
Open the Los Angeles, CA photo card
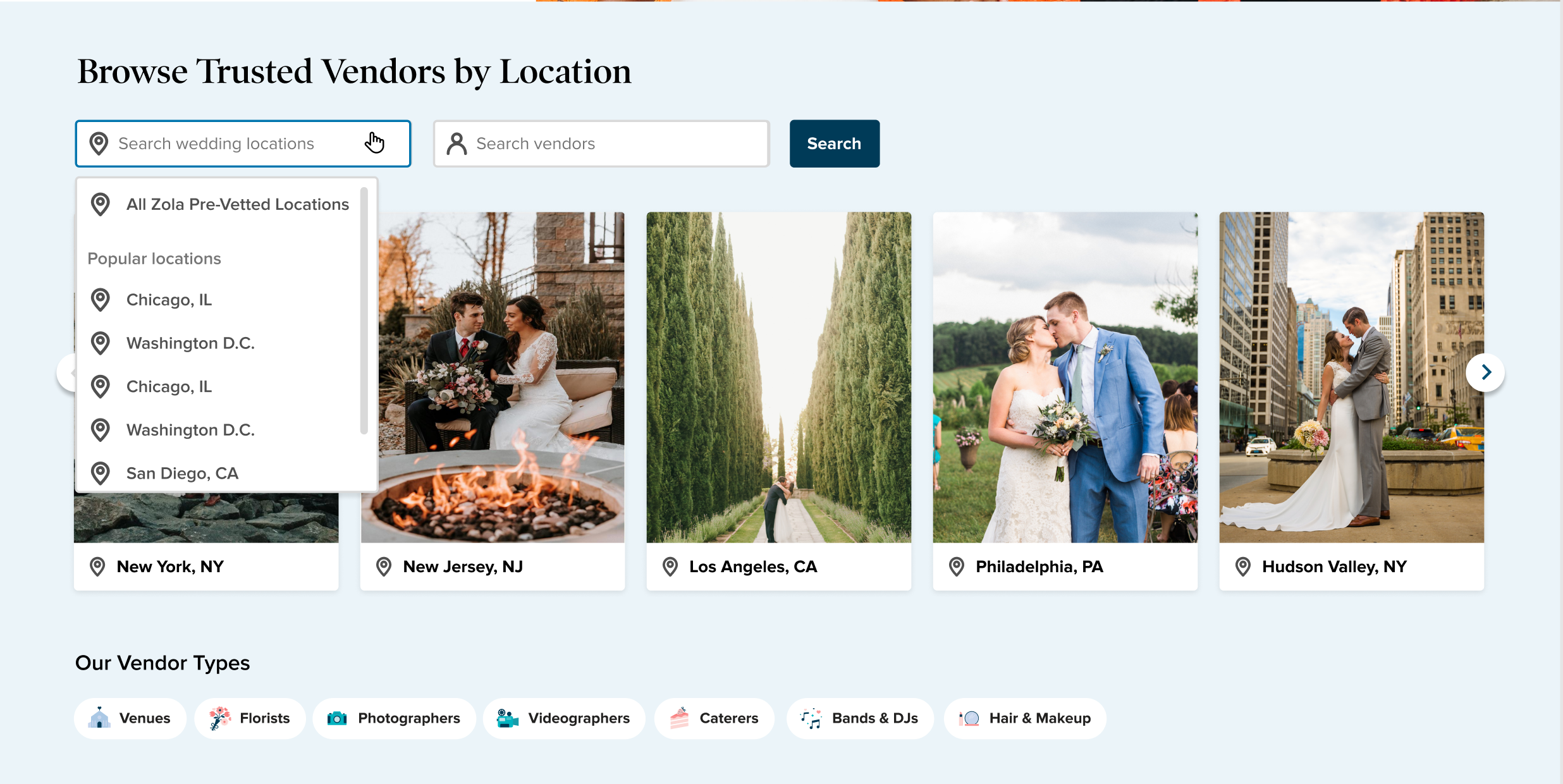coord(778,377)
